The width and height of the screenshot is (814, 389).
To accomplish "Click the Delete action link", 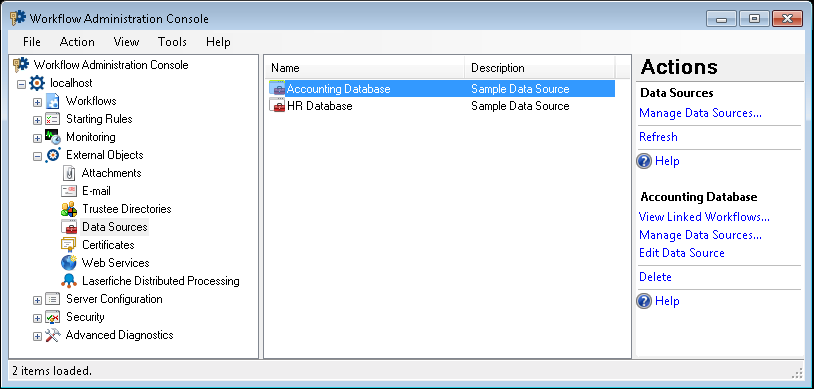I will tap(655, 277).
